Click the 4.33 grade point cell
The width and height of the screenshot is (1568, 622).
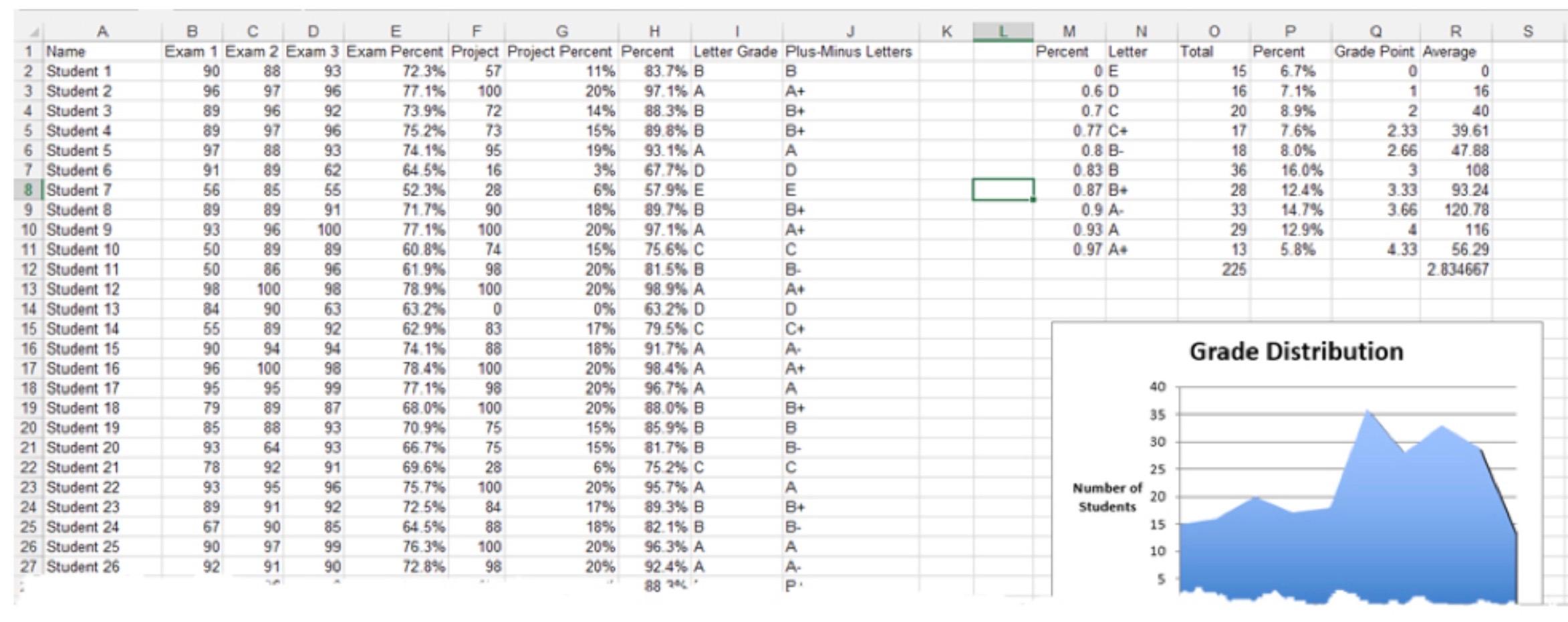coord(1375,249)
